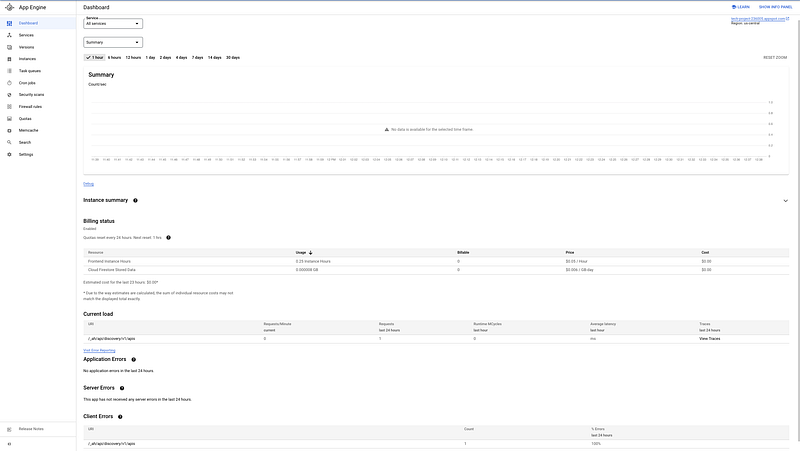This screenshot has width=800, height=451.
Task: Click View Traces link in Current load
Action: pyautogui.click(x=710, y=339)
